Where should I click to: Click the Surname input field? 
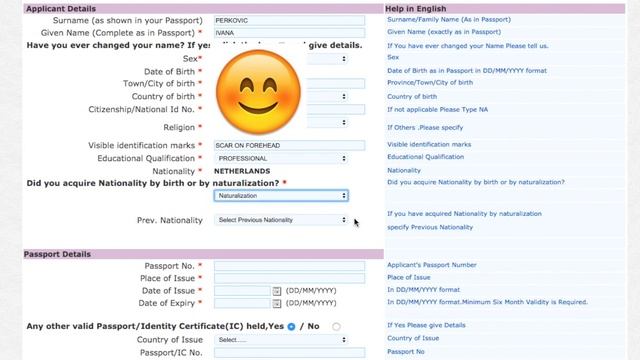289,20
